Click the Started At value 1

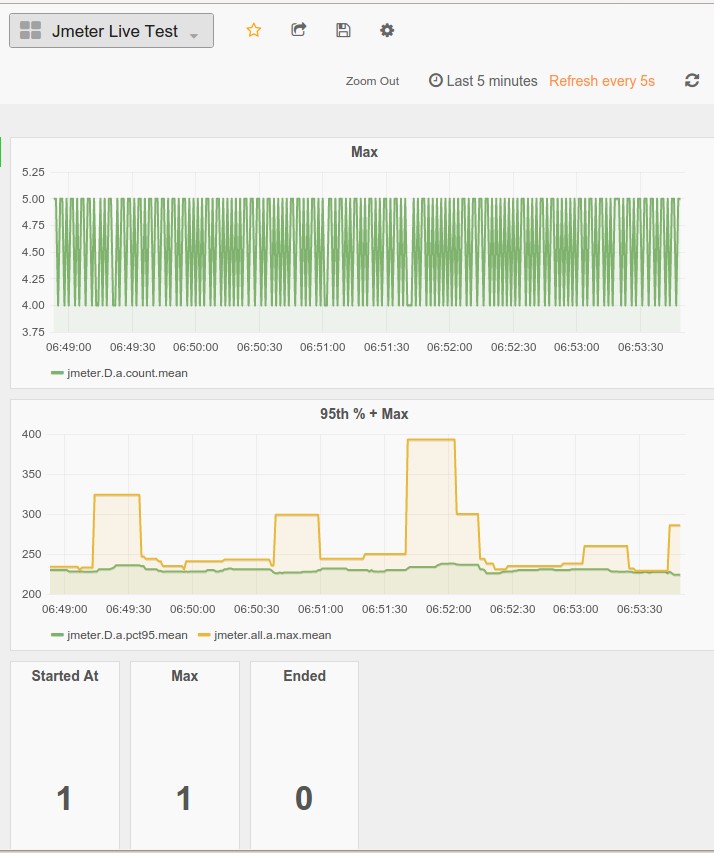(64, 799)
